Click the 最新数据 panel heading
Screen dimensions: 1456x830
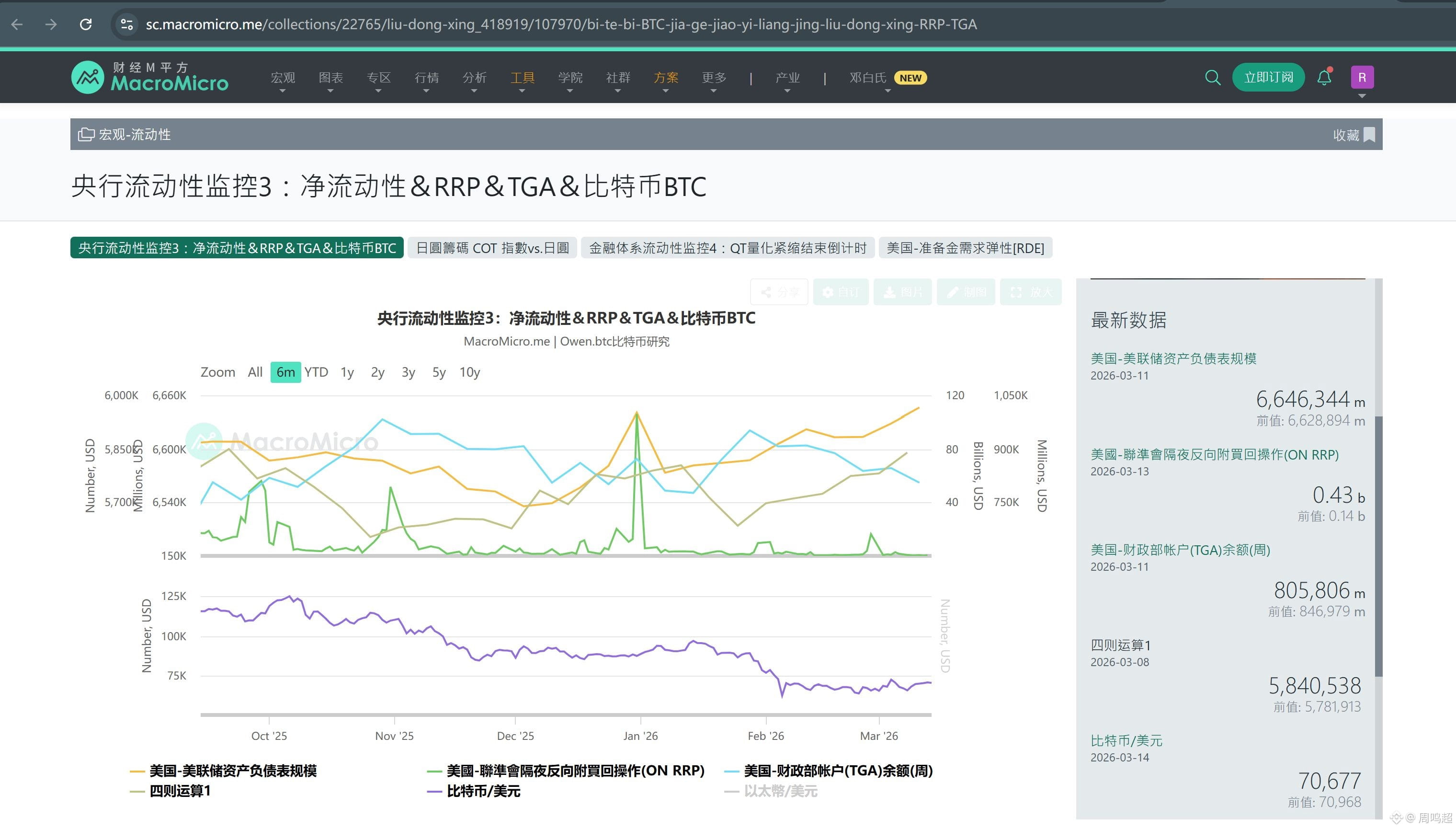coord(1128,320)
